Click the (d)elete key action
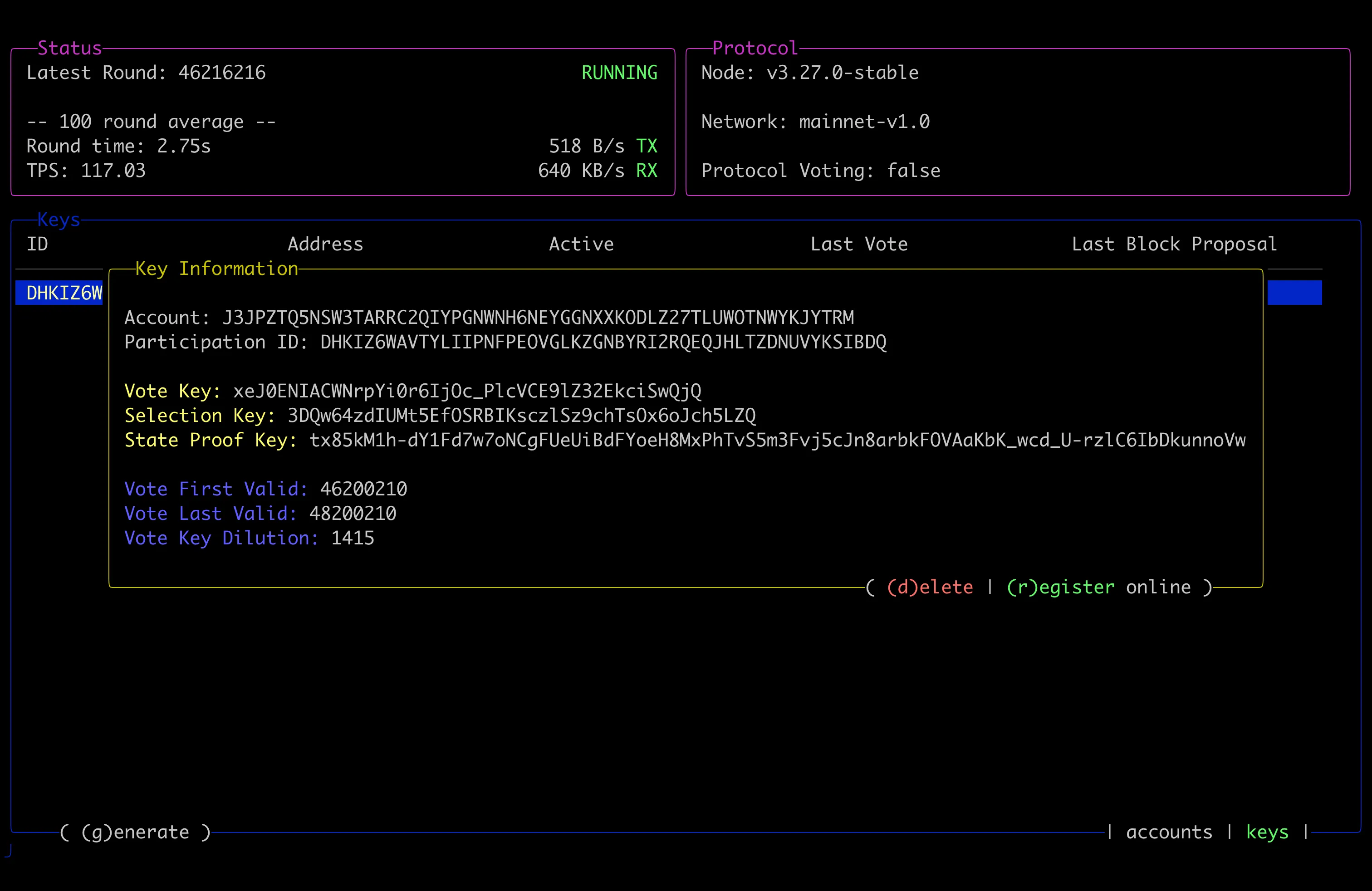 (x=930, y=587)
